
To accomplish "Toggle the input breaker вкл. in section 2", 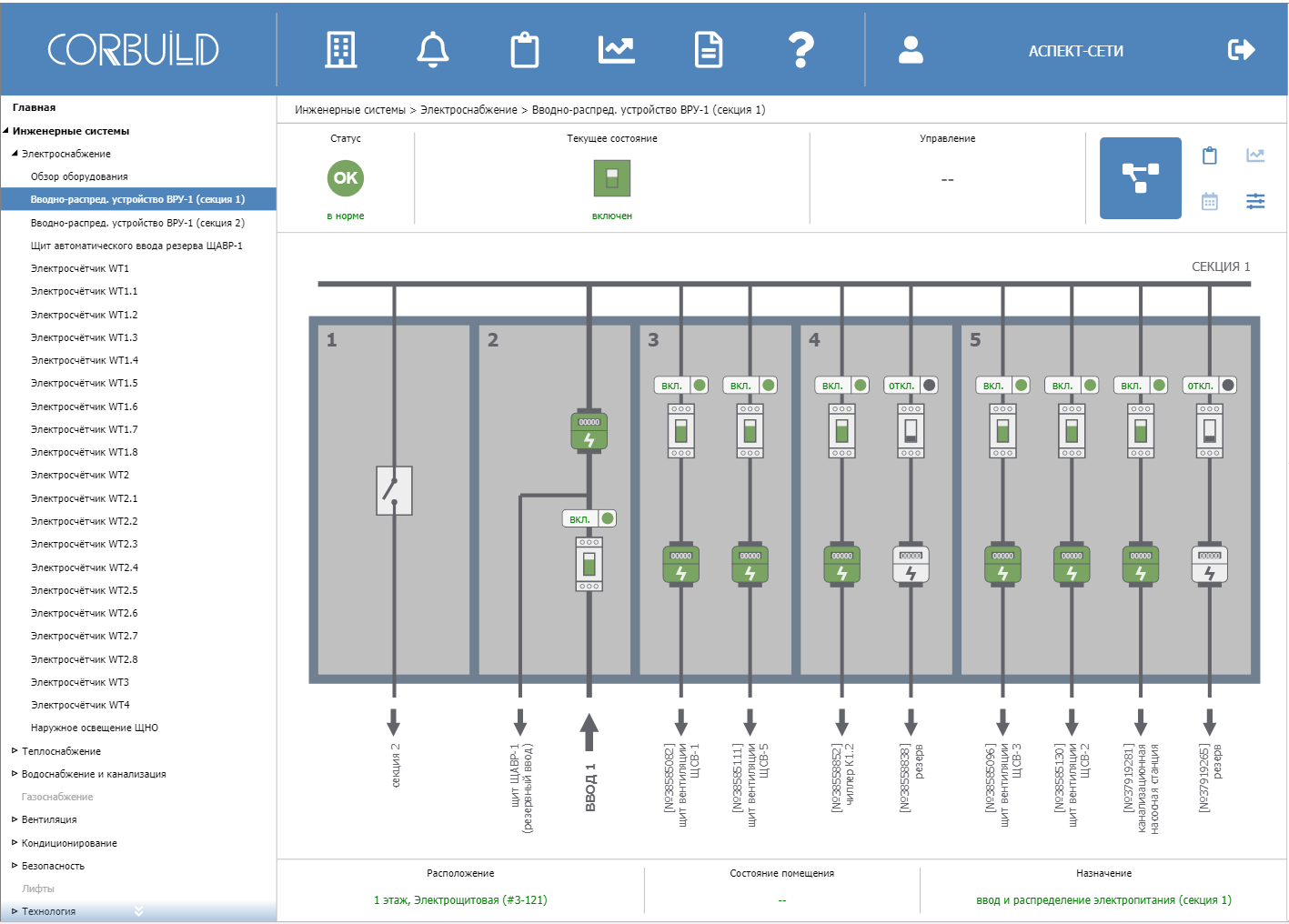I will (589, 518).
